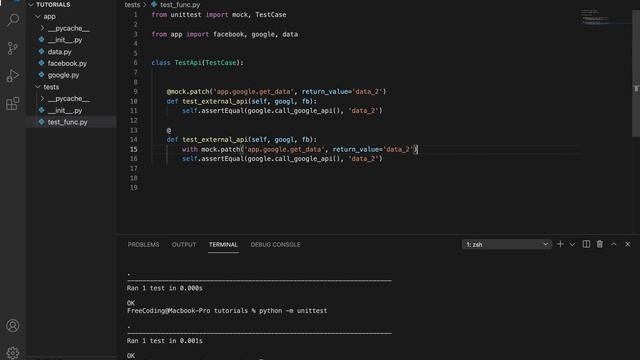Click line 16 self.assertEqual statement

pyautogui.click(x=282, y=159)
